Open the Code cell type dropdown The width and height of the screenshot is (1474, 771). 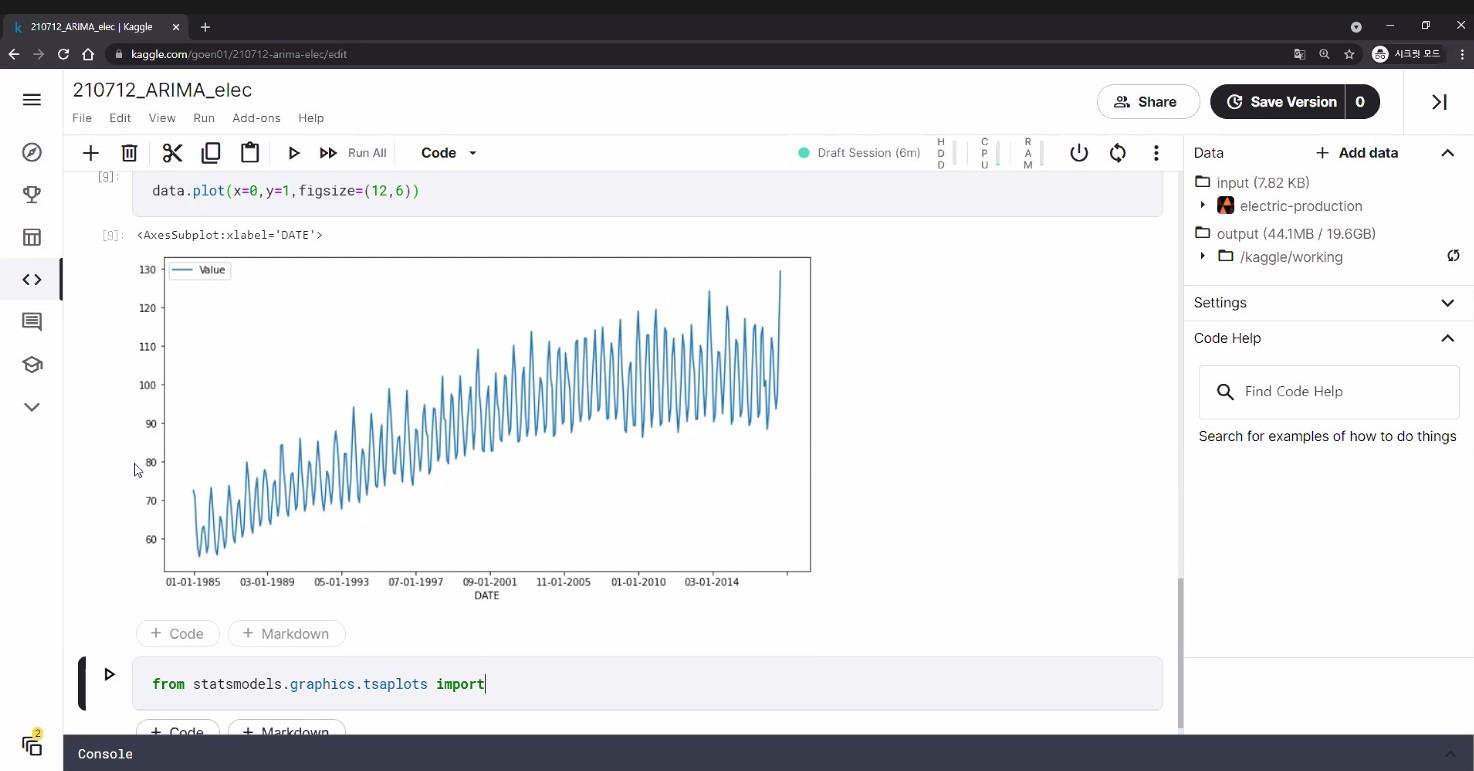pos(449,153)
